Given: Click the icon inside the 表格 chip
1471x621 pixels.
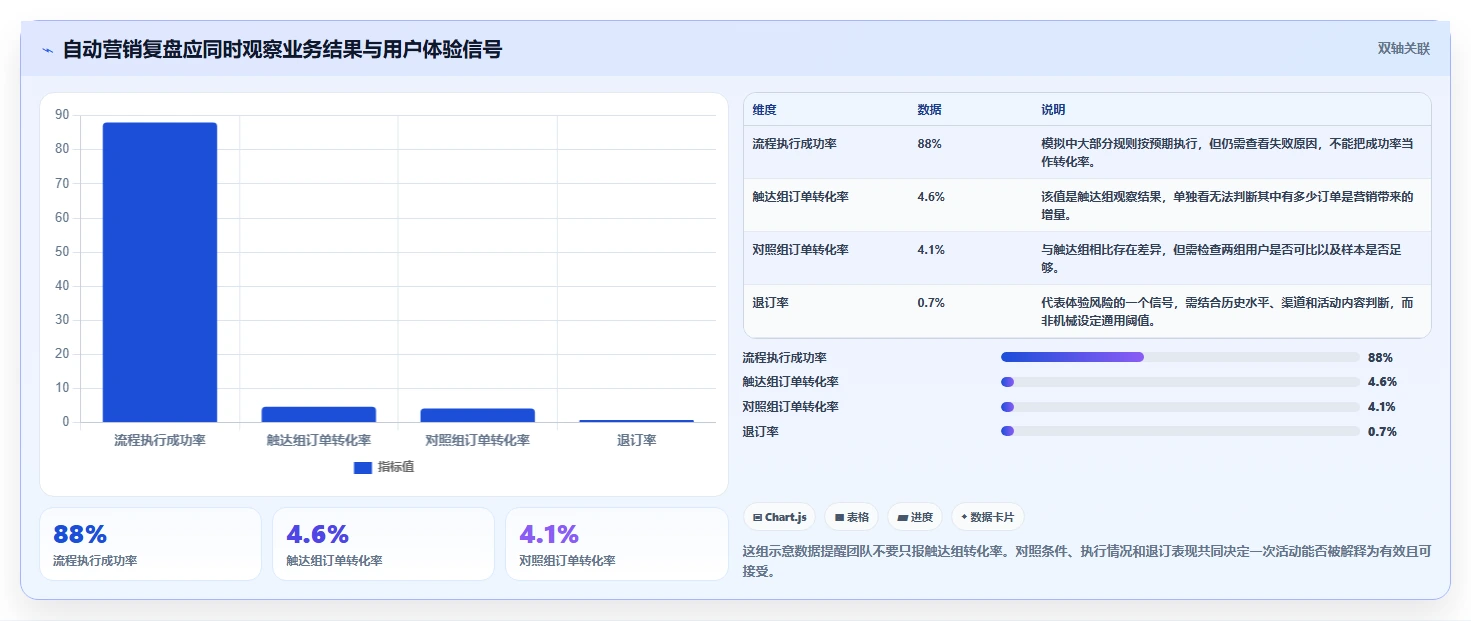Looking at the screenshot, I should [839, 518].
